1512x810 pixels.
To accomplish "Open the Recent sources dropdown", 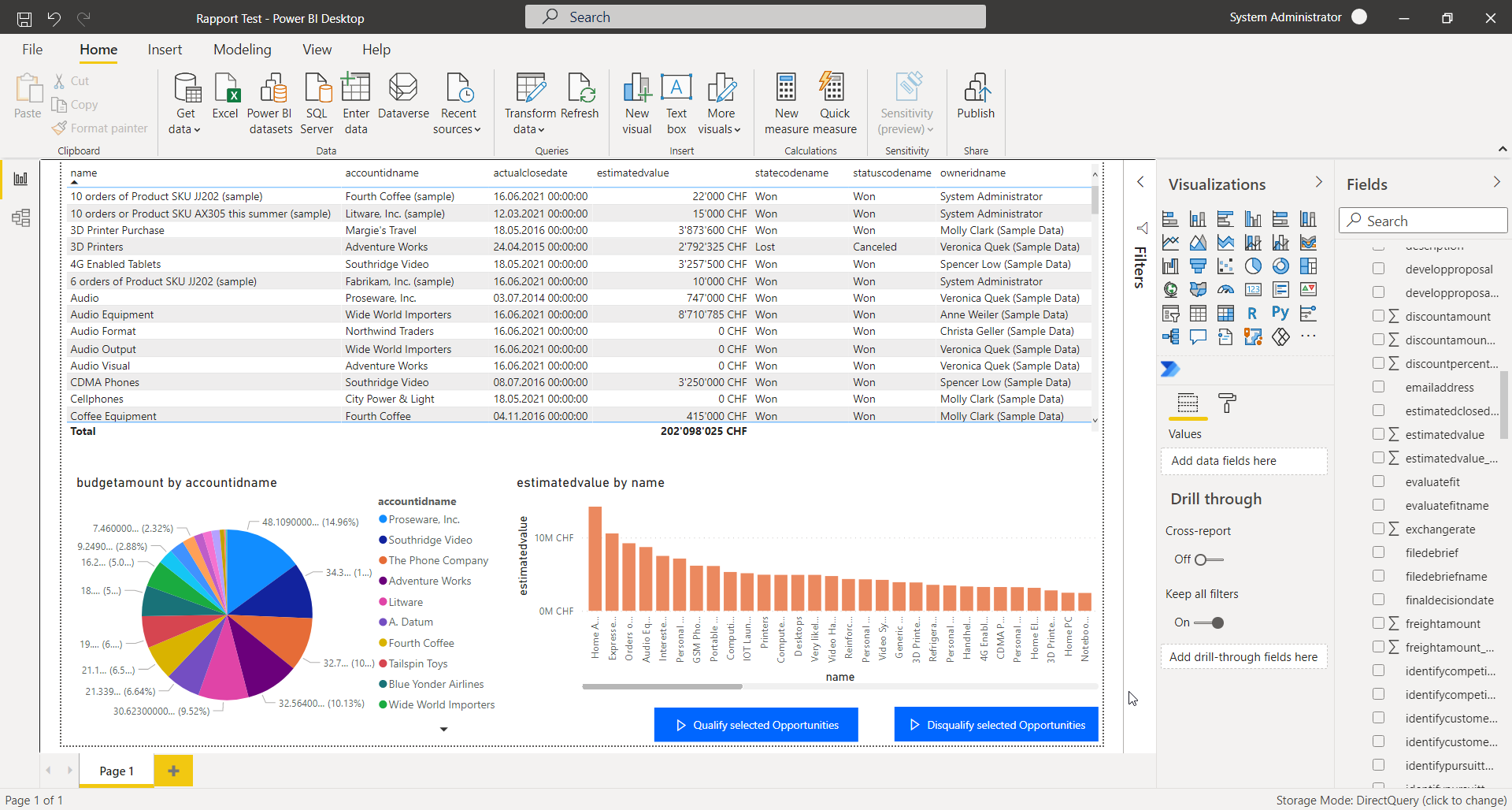I will (x=458, y=104).
